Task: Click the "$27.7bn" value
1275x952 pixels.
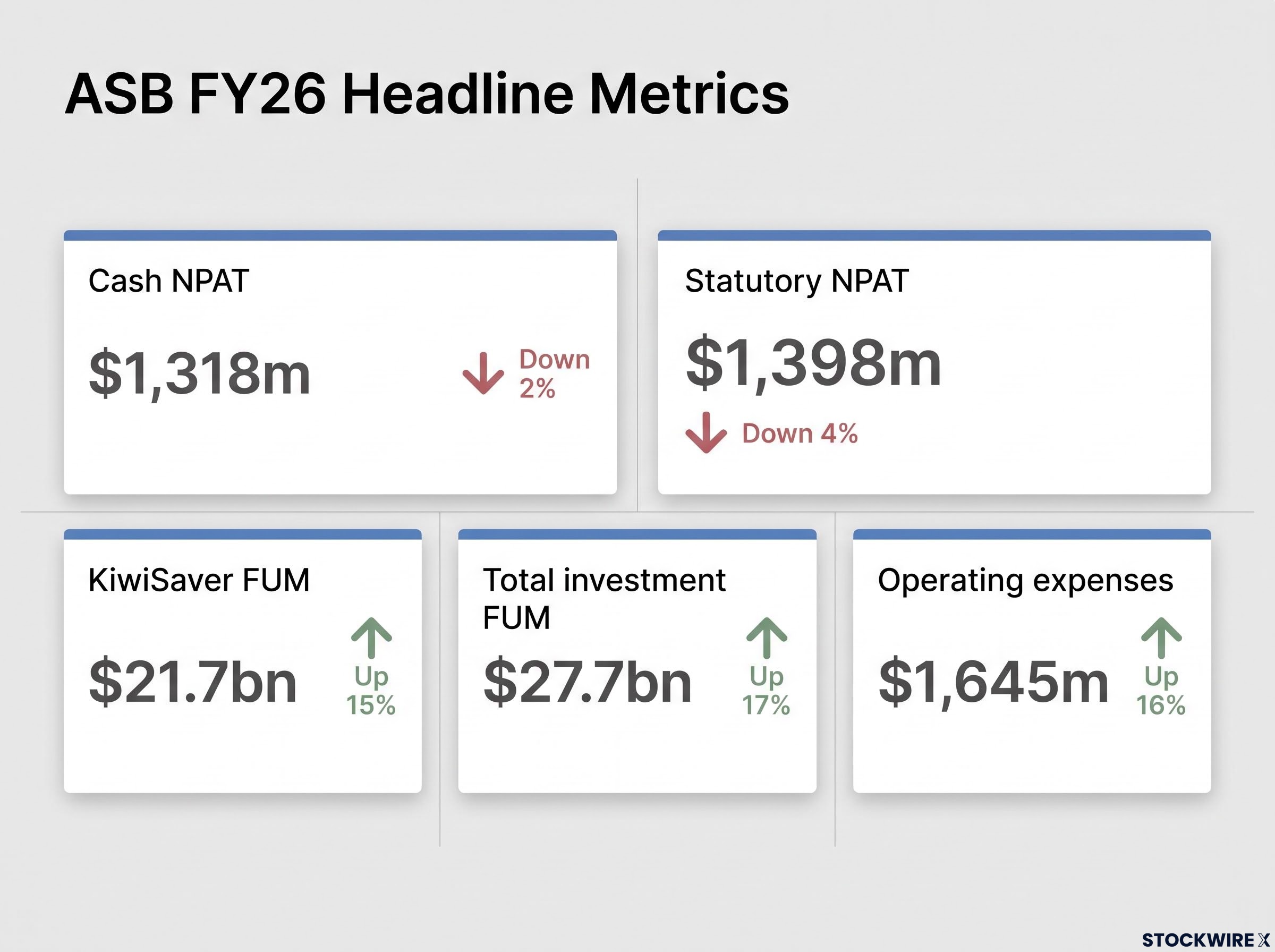Action: click(x=588, y=682)
